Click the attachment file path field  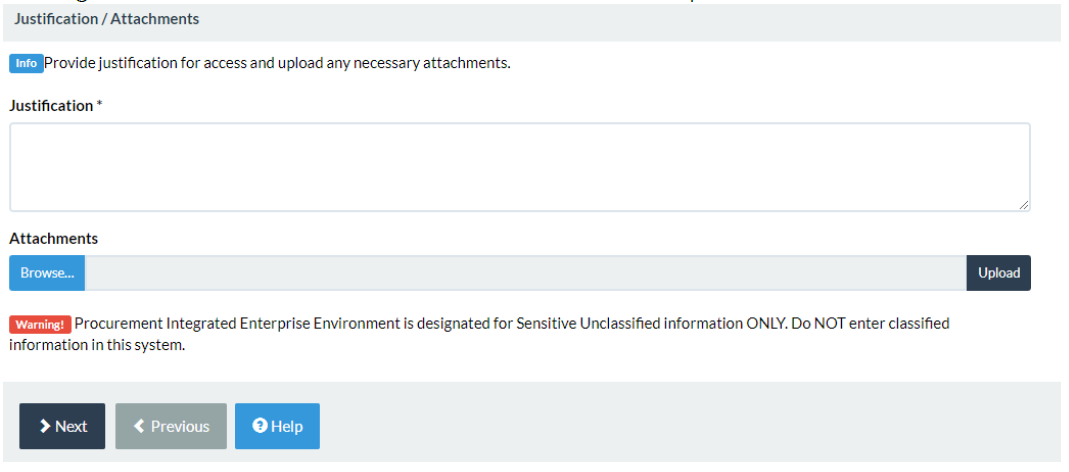pyautogui.click(x=526, y=273)
